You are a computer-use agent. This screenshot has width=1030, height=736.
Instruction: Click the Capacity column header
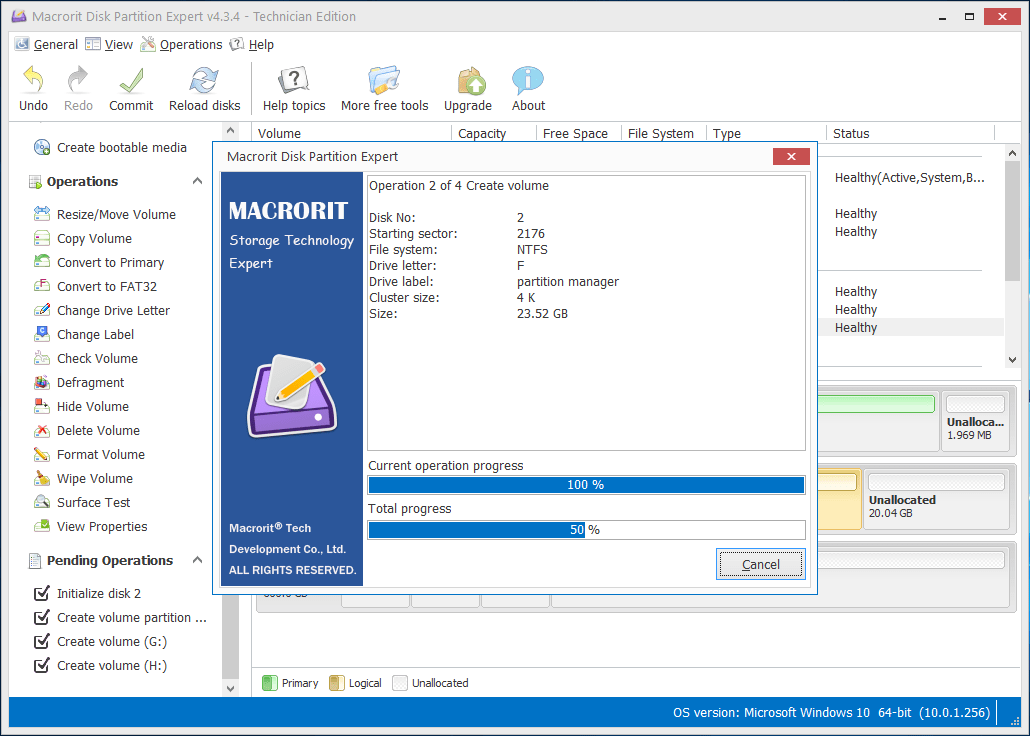click(494, 133)
